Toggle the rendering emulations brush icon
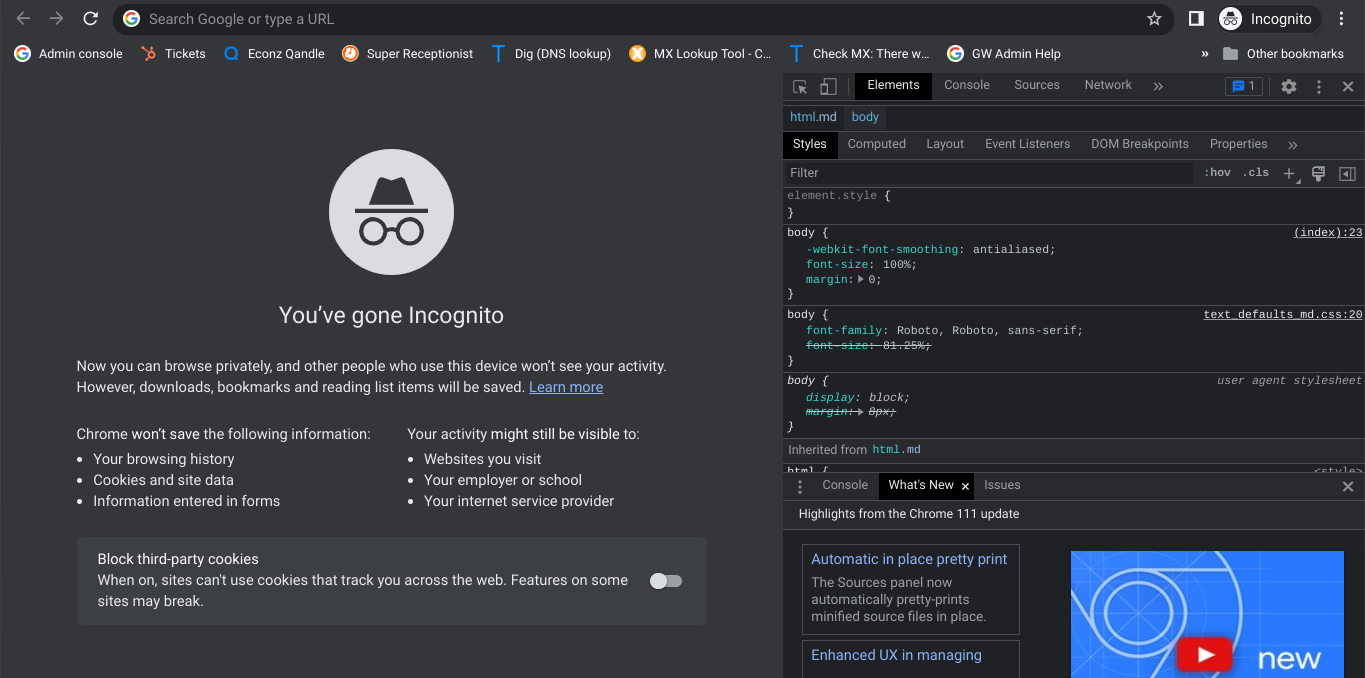Image resolution: width=1365 pixels, height=678 pixels. click(1318, 174)
